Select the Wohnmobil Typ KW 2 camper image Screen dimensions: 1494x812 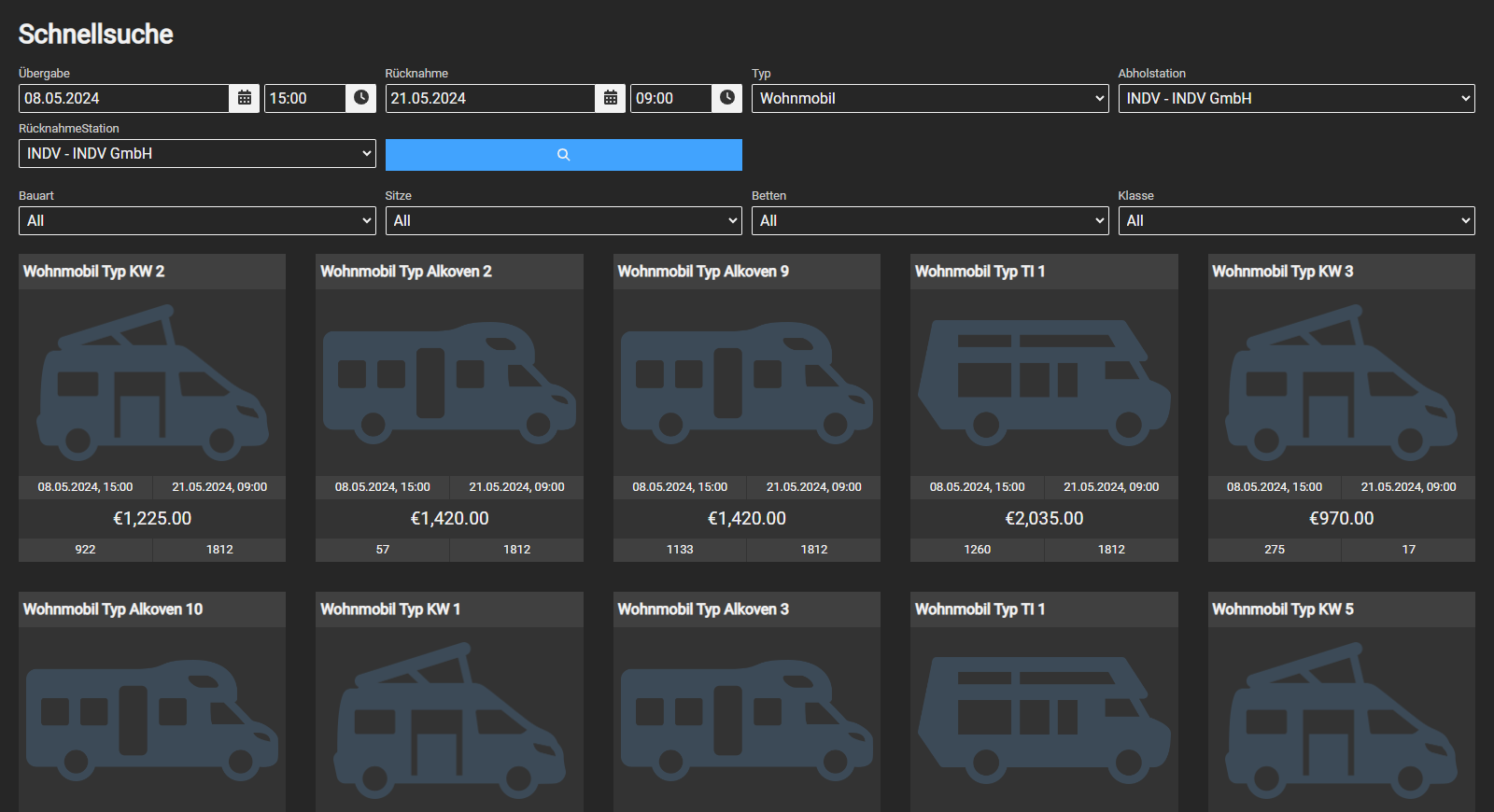(x=152, y=383)
